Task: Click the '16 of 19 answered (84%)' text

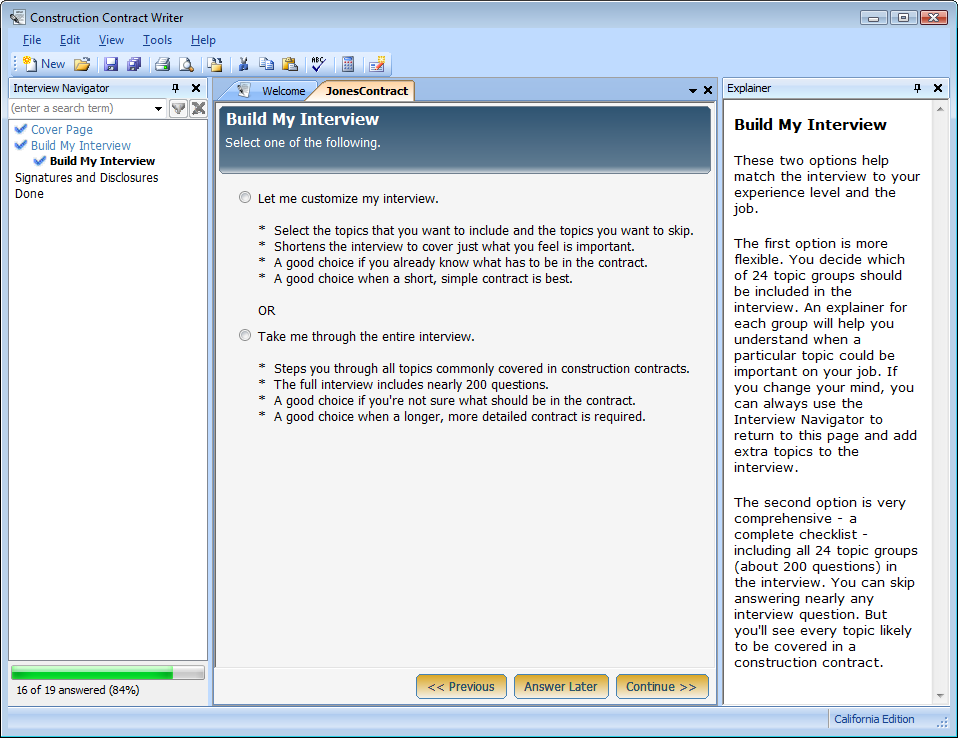Action: pos(78,690)
